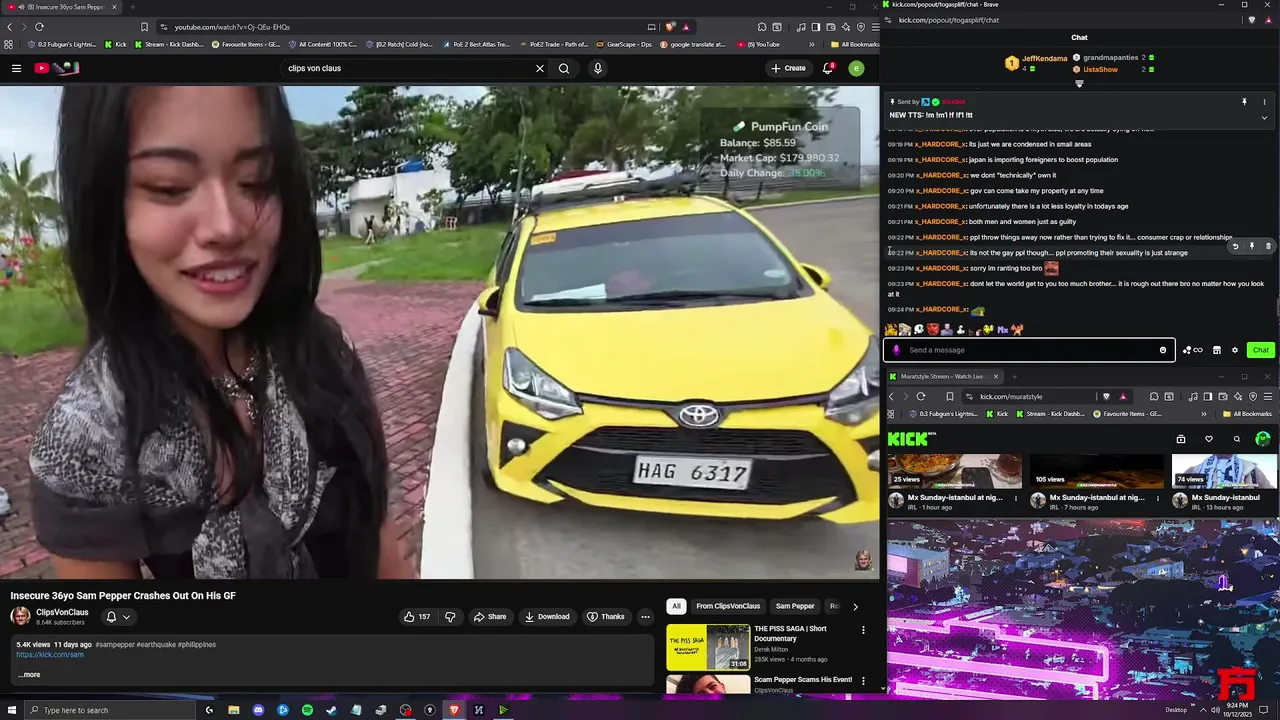The image size is (1280, 720).
Task: Open 'THE PISS SAGA' video thumbnail
Action: click(708, 647)
